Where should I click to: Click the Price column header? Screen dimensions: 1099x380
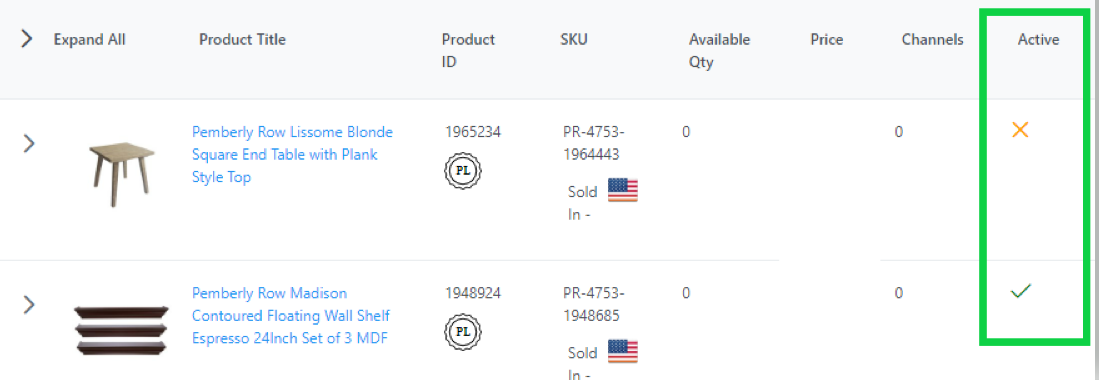(x=826, y=40)
